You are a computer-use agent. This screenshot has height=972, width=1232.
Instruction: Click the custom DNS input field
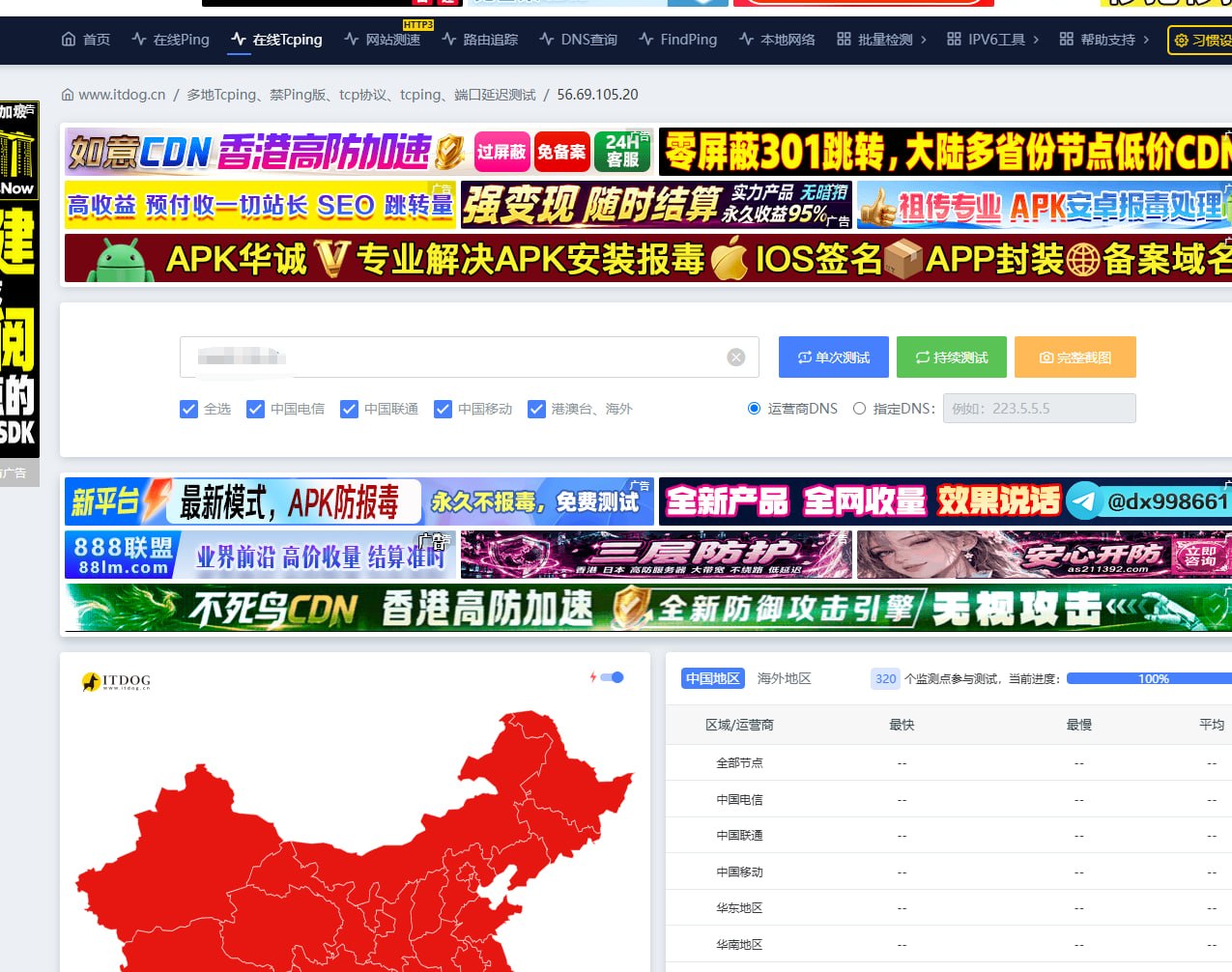[x=1039, y=409]
